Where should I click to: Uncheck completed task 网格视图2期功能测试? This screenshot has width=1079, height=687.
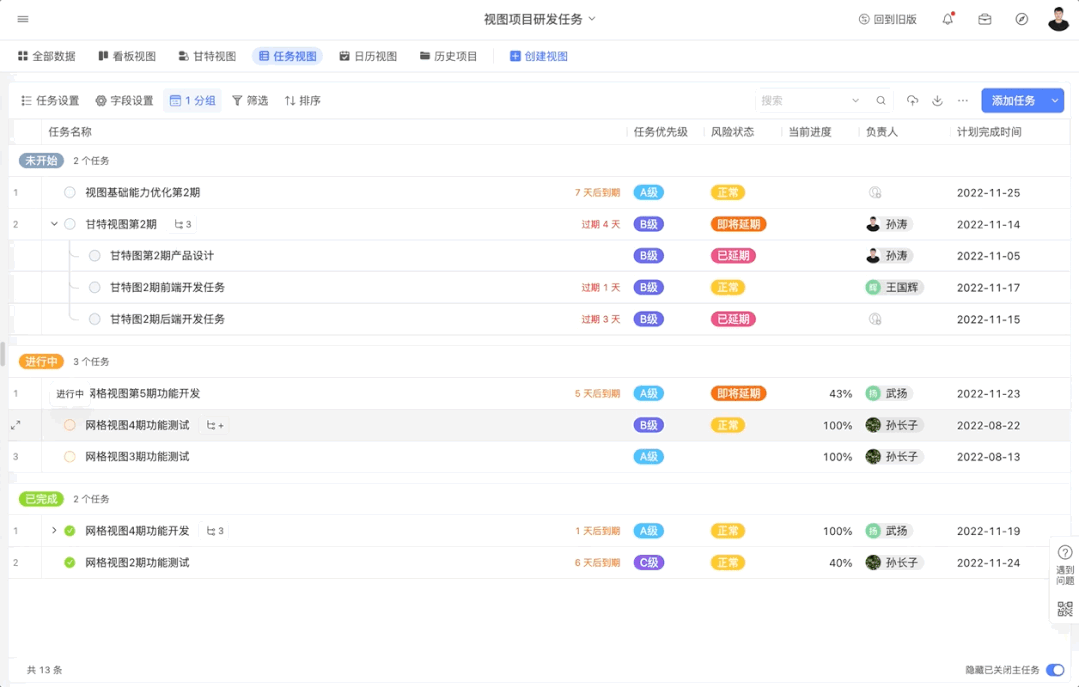[x=70, y=563]
